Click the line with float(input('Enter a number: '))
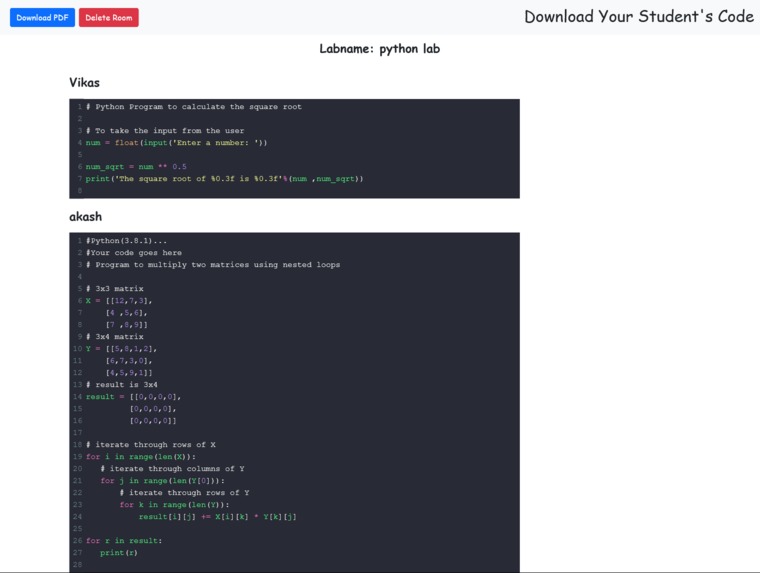 click(x=176, y=143)
